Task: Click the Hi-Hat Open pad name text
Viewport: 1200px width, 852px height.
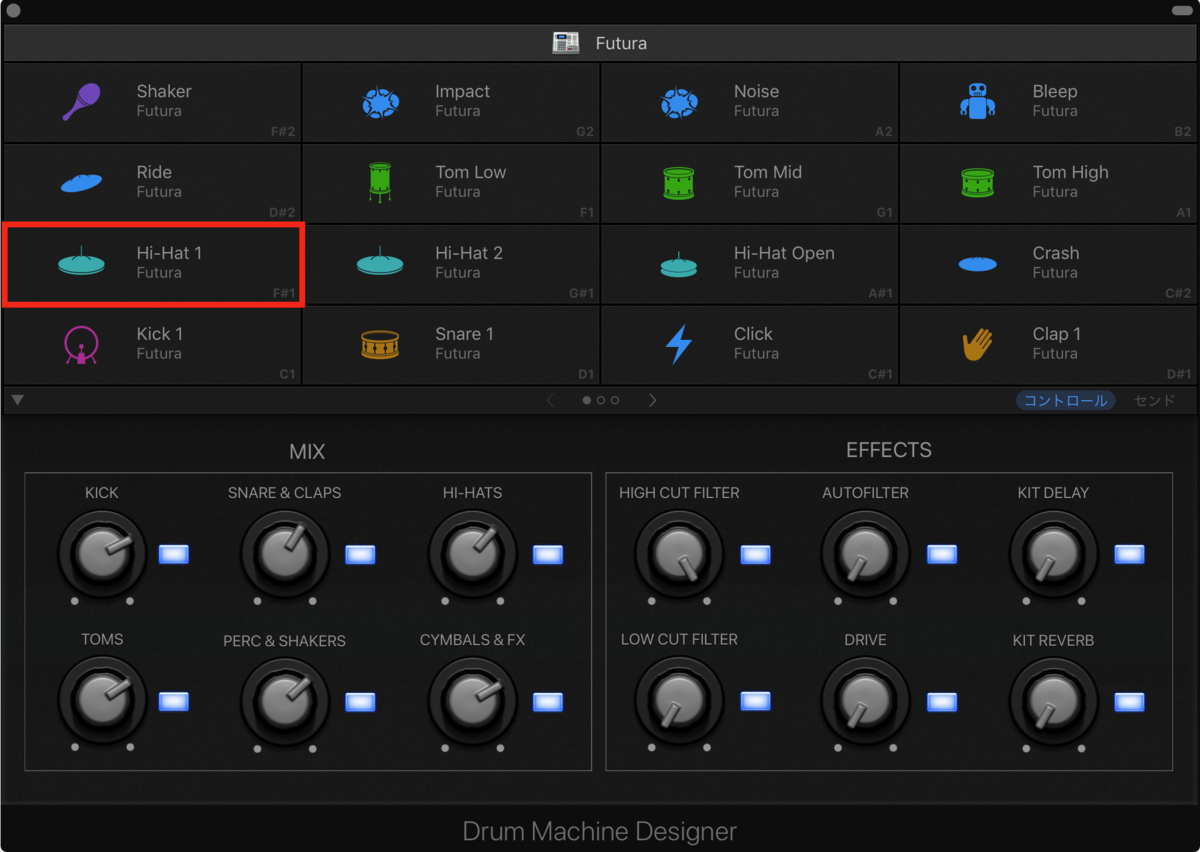Action: (784, 254)
